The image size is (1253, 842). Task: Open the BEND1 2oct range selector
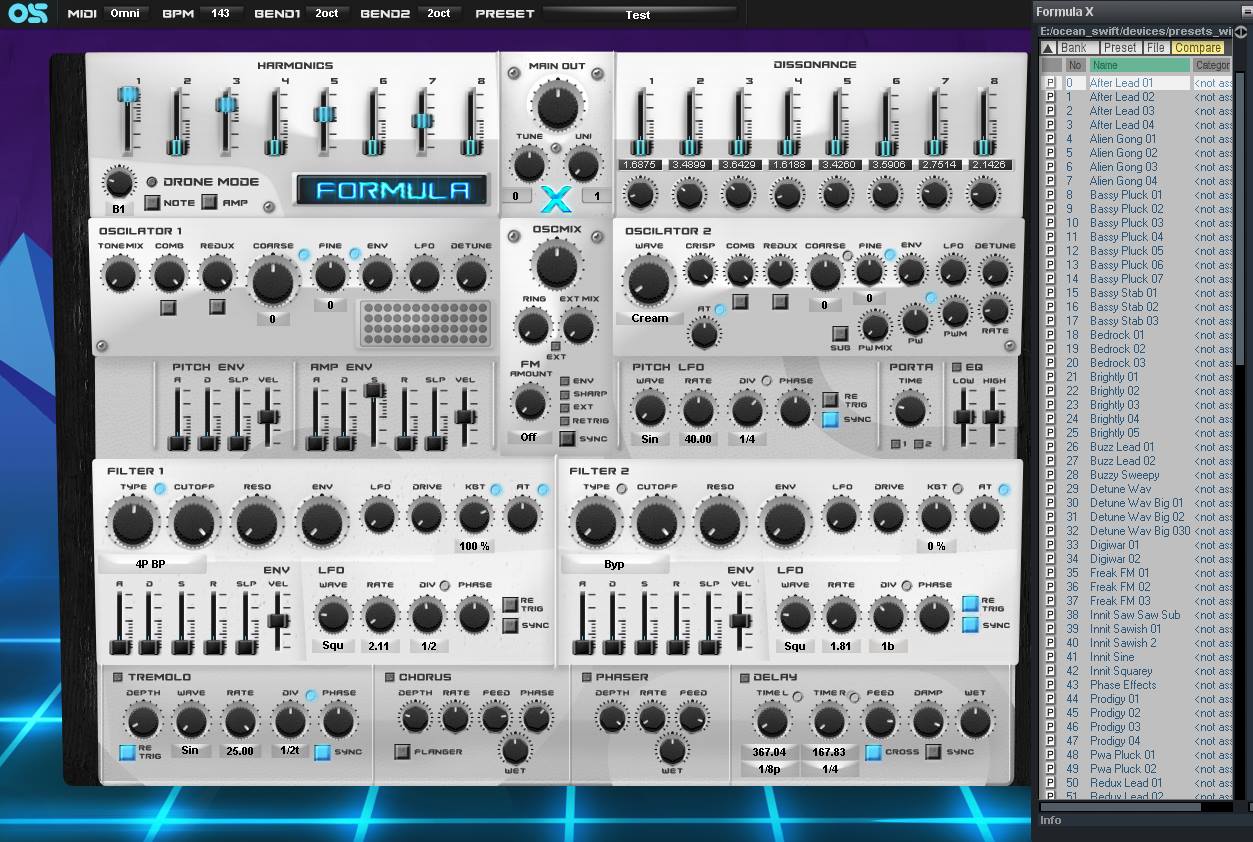326,14
